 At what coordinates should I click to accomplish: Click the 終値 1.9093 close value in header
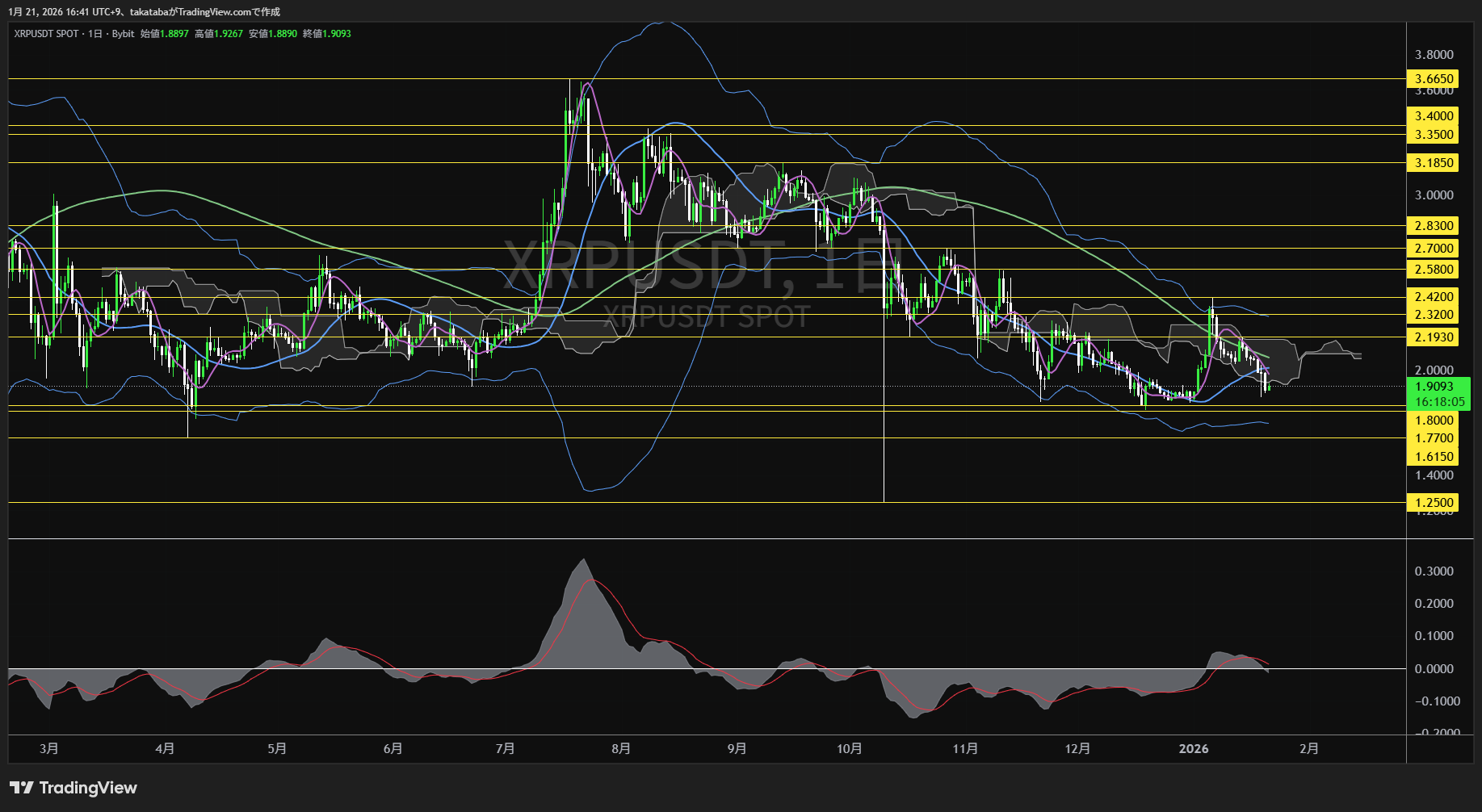click(327, 34)
